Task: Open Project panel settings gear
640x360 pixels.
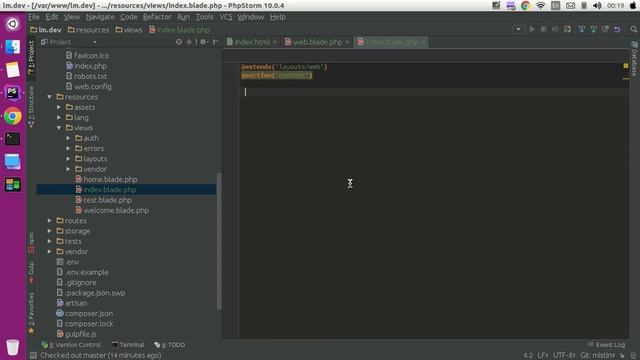Action: click(x=203, y=42)
